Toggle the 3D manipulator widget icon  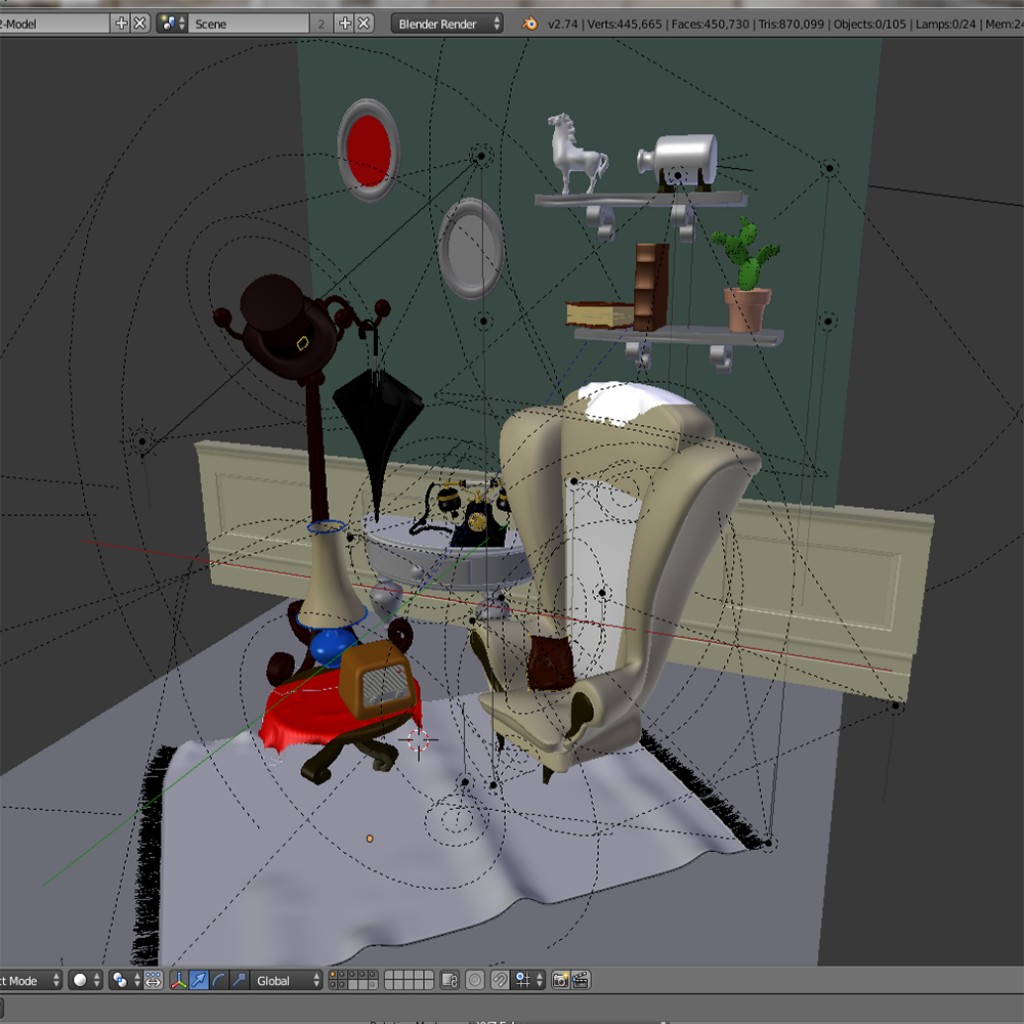tap(179, 980)
